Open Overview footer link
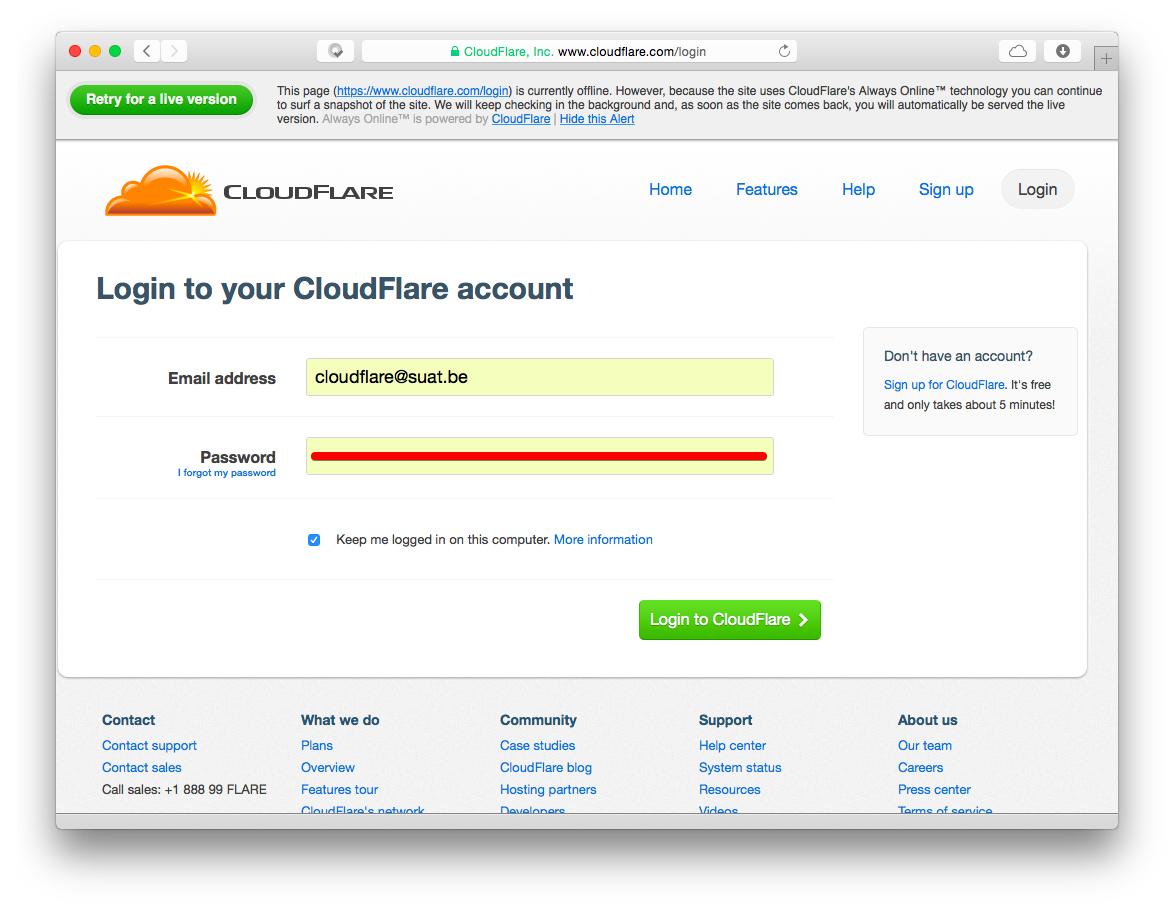Image resolution: width=1174 pixels, height=909 pixels. pos(328,767)
